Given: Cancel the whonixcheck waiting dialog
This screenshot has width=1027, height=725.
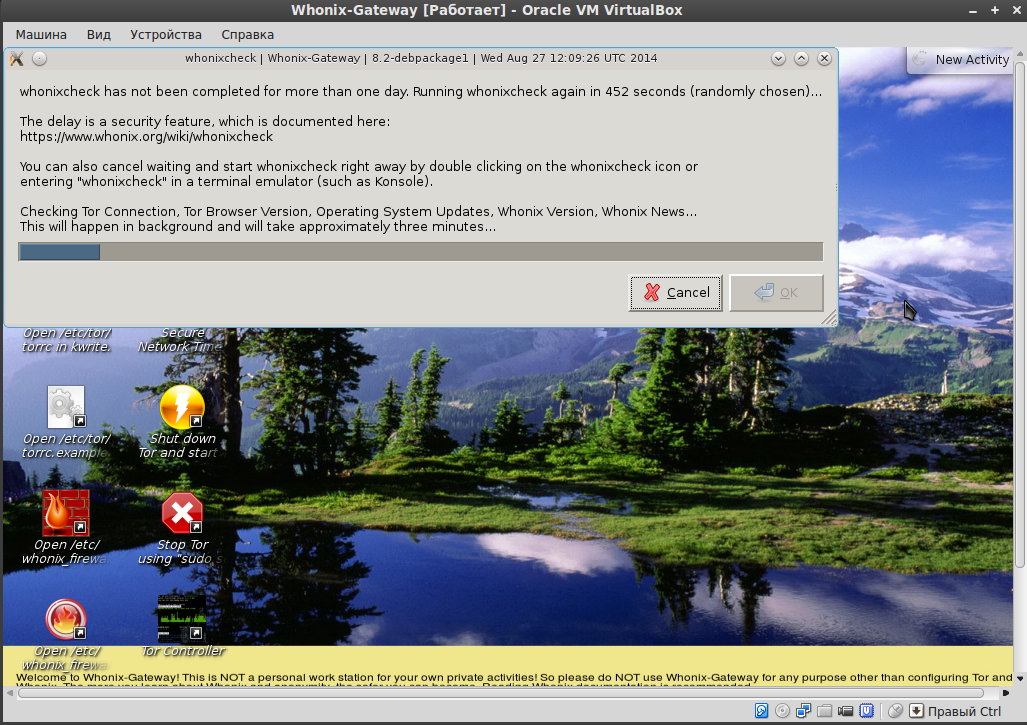Looking at the screenshot, I should tap(675, 293).
